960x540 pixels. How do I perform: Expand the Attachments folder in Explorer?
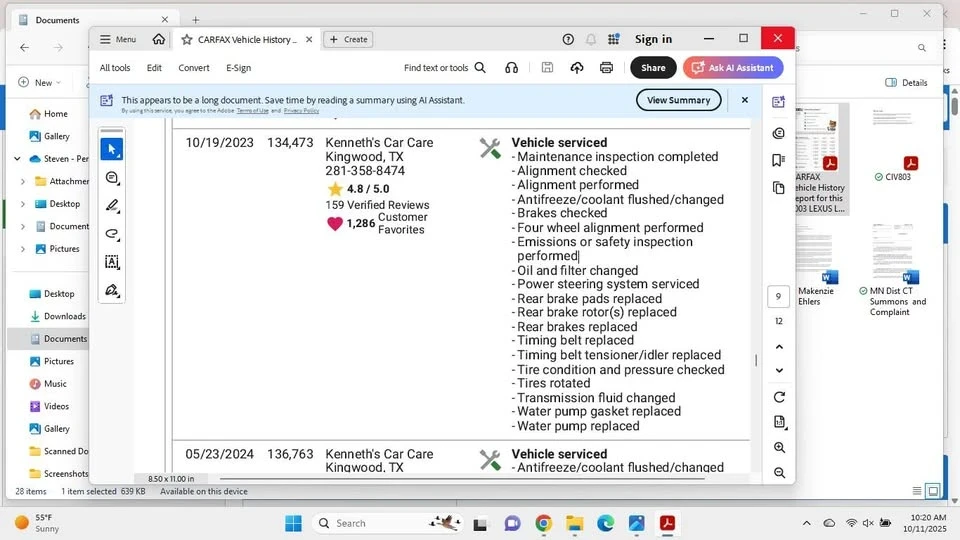click(x=23, y=181)
